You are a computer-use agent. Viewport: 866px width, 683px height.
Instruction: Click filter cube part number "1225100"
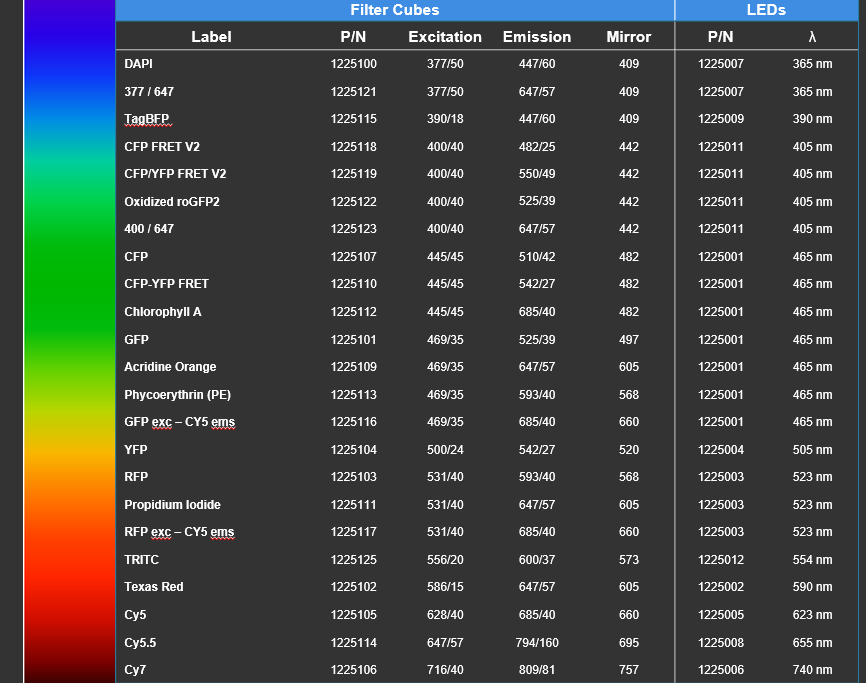tap(353, 64)
